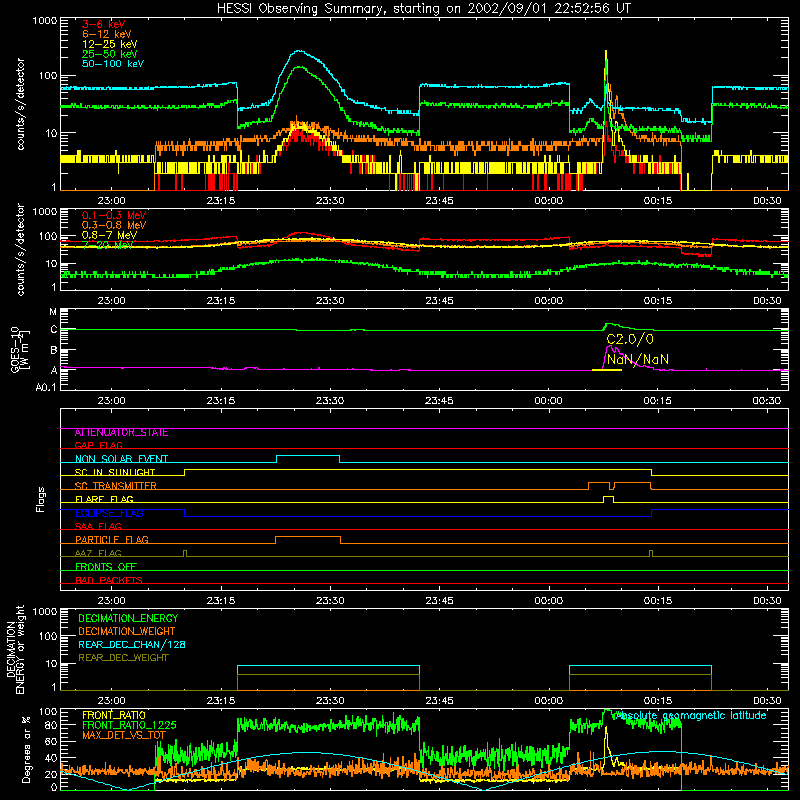Click the orange MAX_DET_VS_TOT legend label
The width and height of the screenshot is (800, 800).
click(124, 735)
